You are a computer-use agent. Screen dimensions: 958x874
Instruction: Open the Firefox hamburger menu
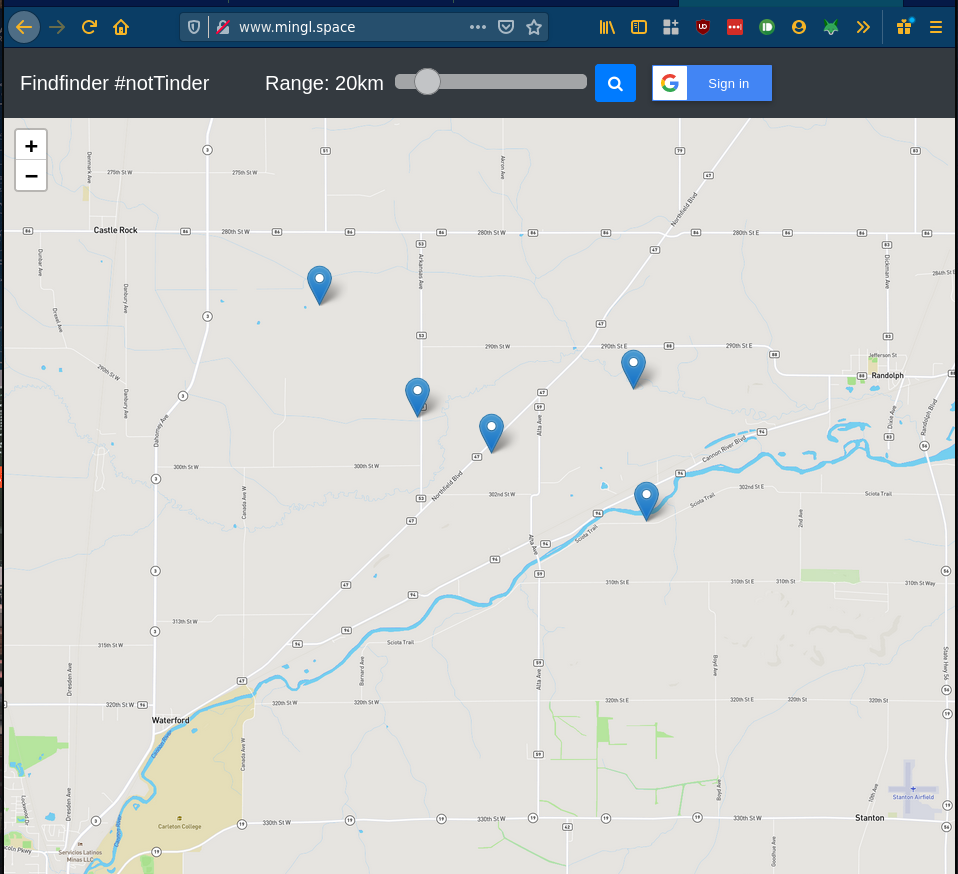(935, 27)
